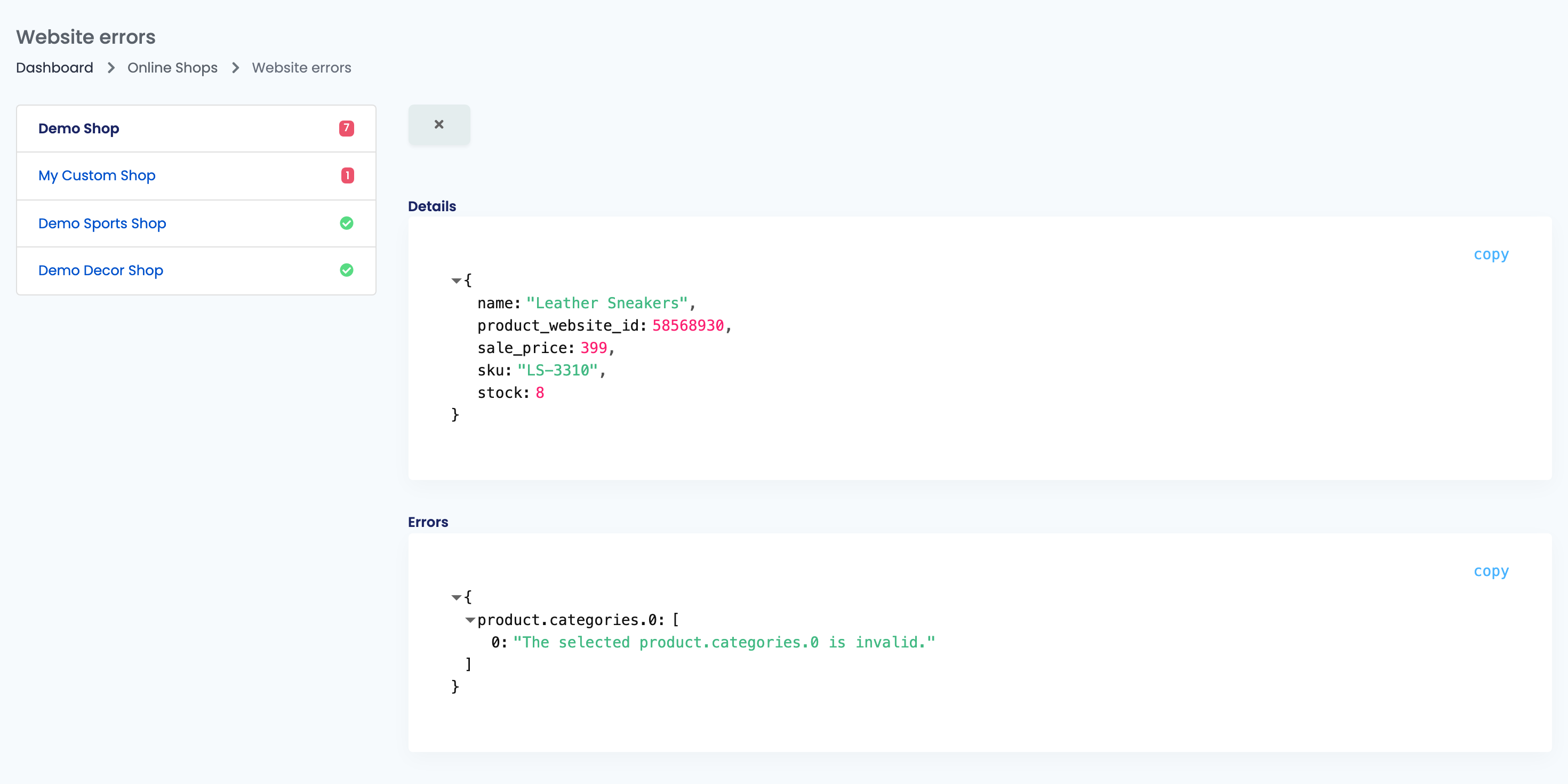Click the Errors section heading
Screen dimensions: 1568x784
coord(428,522)
